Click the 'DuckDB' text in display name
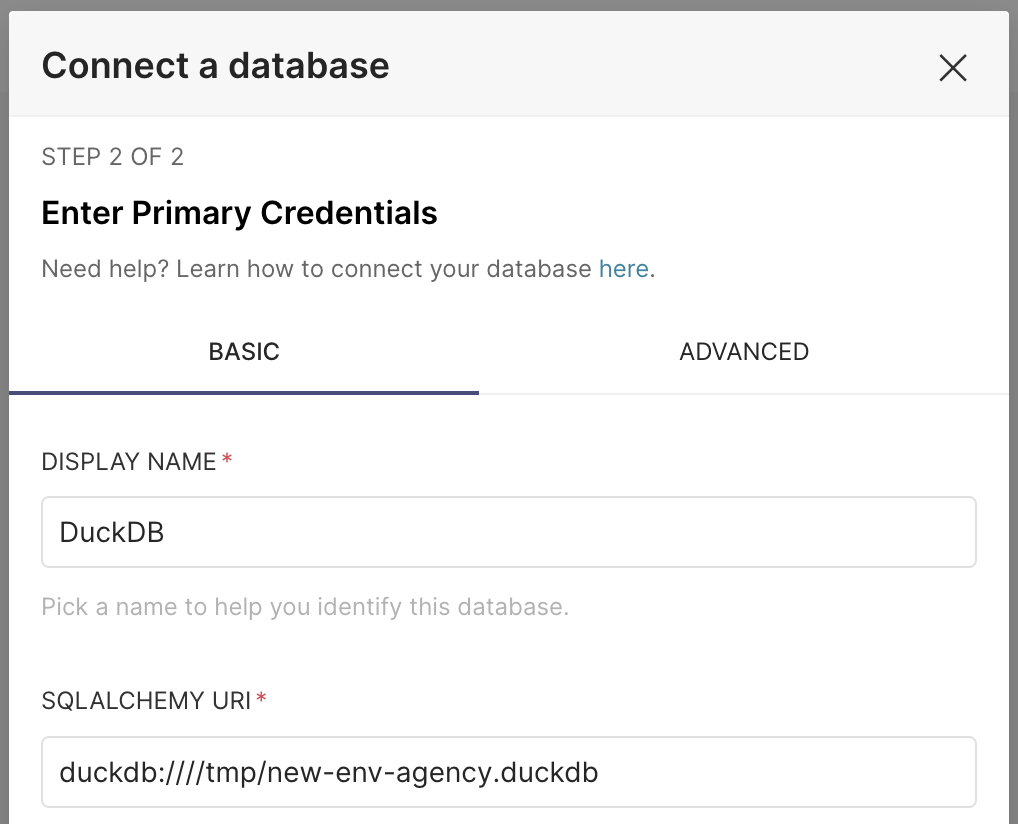The width and height of the screenshot is (1018, 824). click(111, 532)
